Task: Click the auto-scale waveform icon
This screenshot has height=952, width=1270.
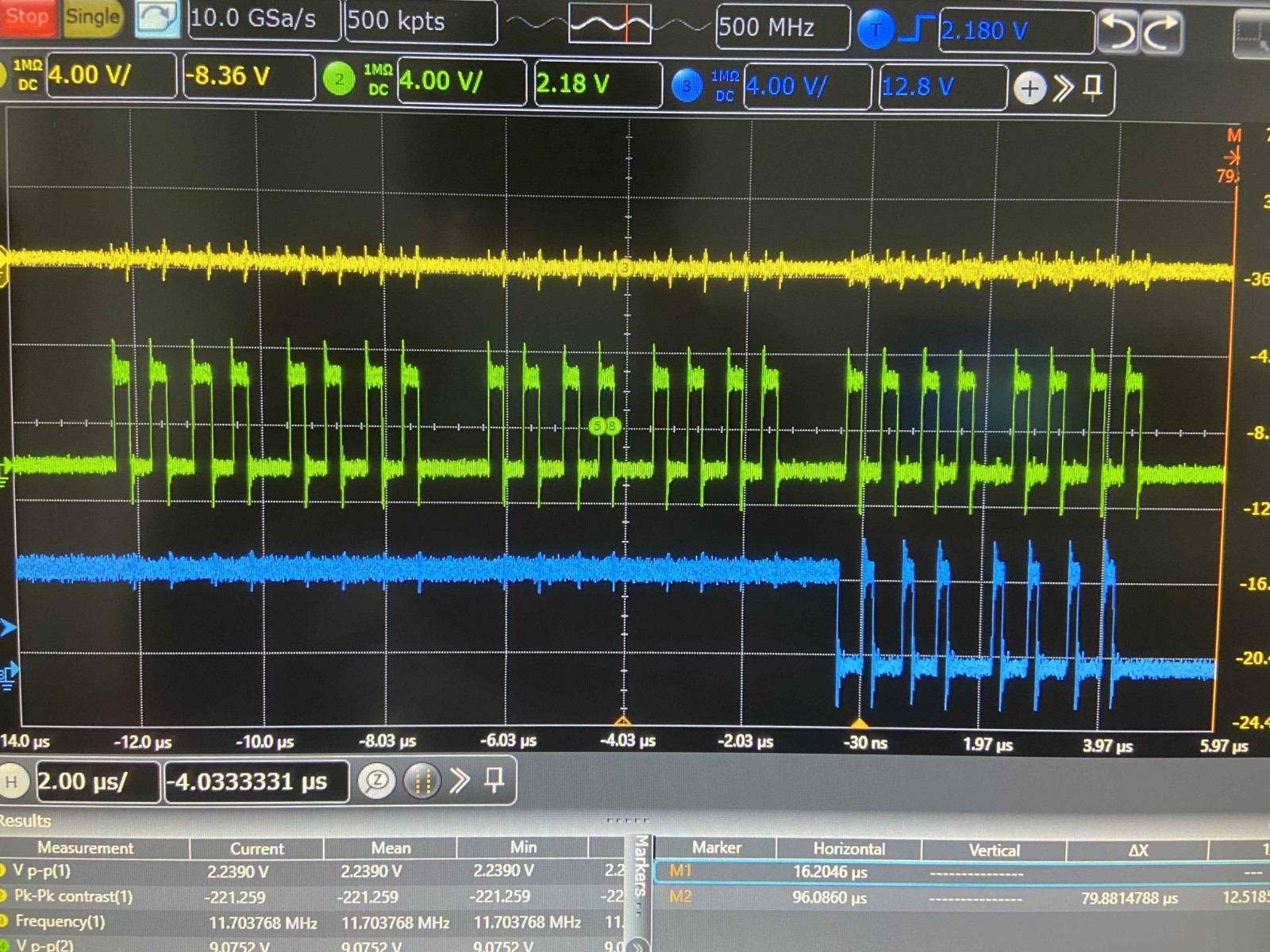Action: (156, 18)
